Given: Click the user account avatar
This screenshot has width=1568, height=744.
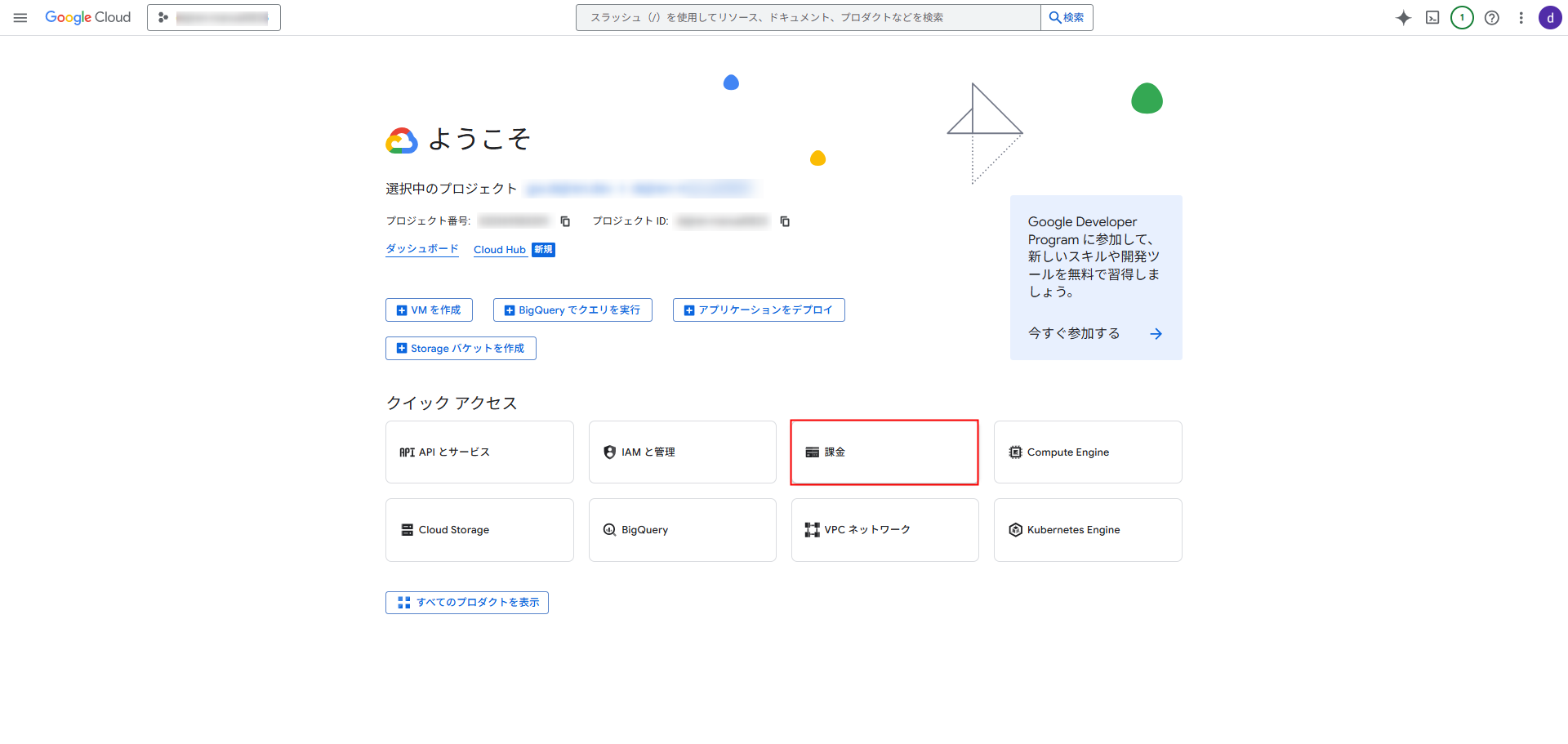Looking at the screenshot, I should click(x=1550, y=18).
